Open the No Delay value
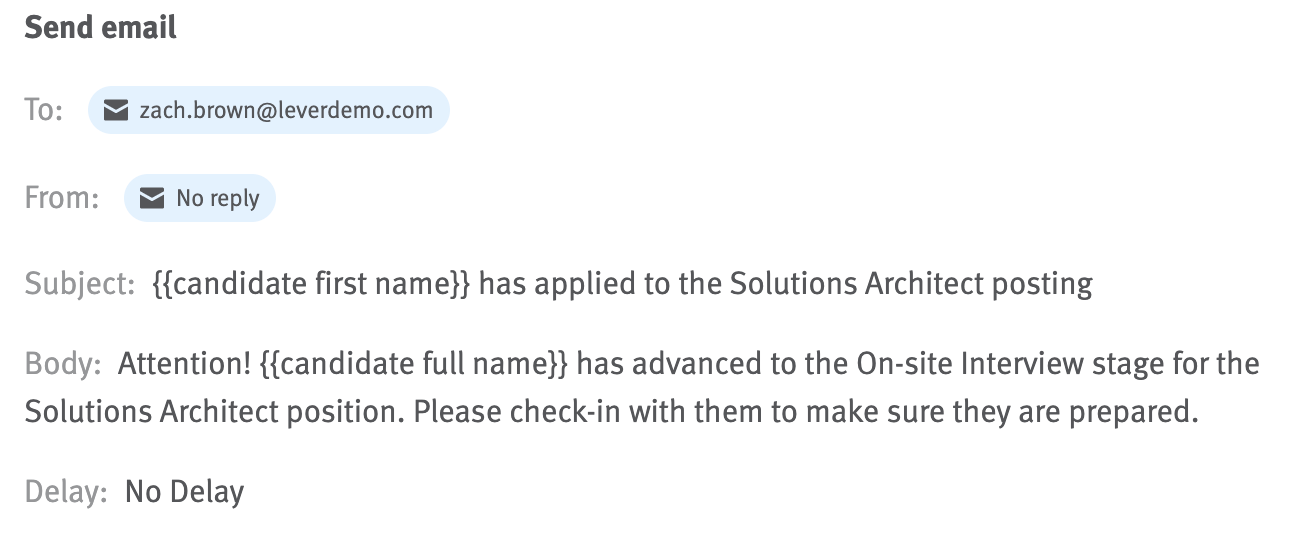Viewport: 1298px width, 538px height. (185, 492)
